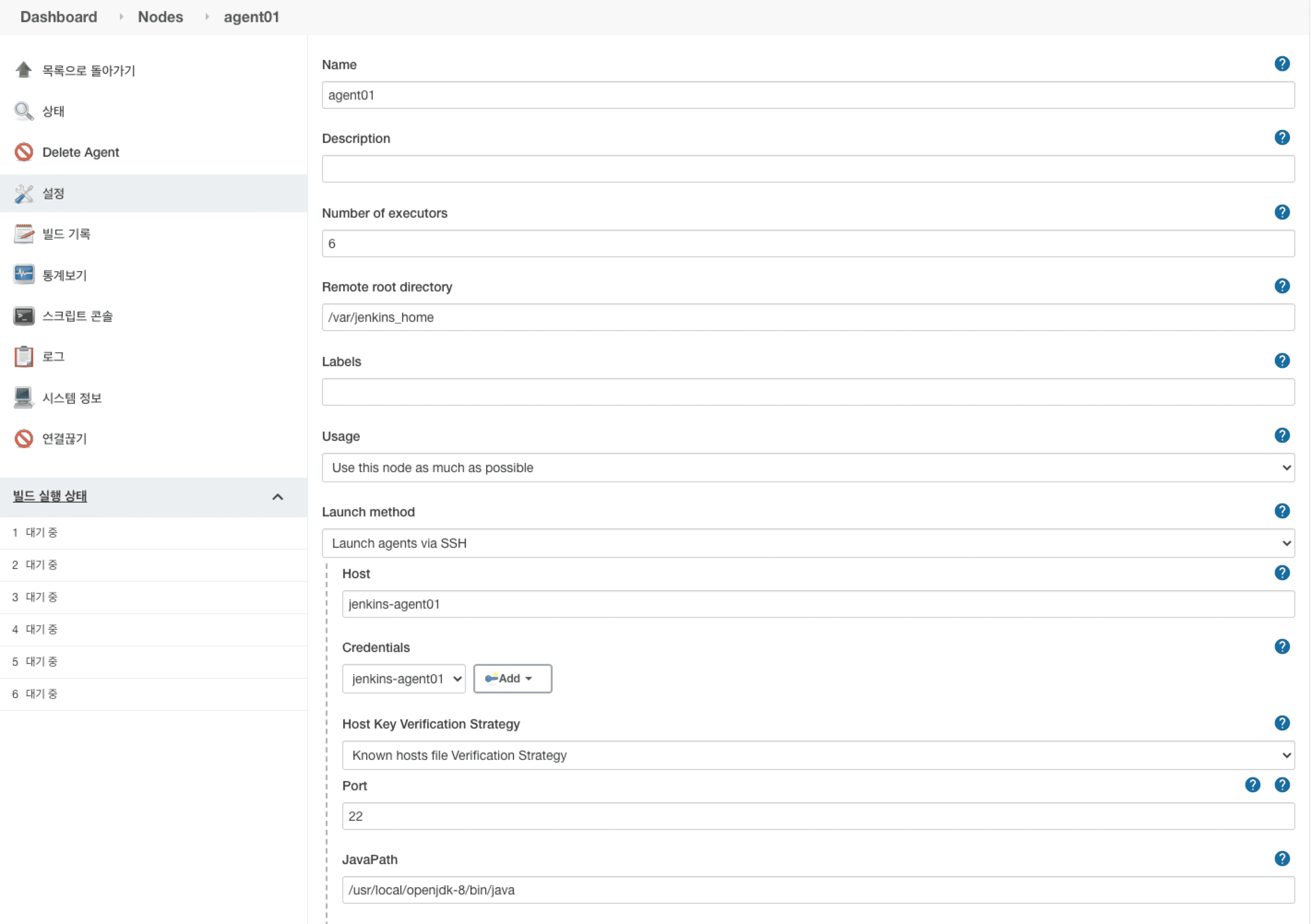Click executor row 2 대기 중
Screen dimensions: 1311x924
coord(154,565)
